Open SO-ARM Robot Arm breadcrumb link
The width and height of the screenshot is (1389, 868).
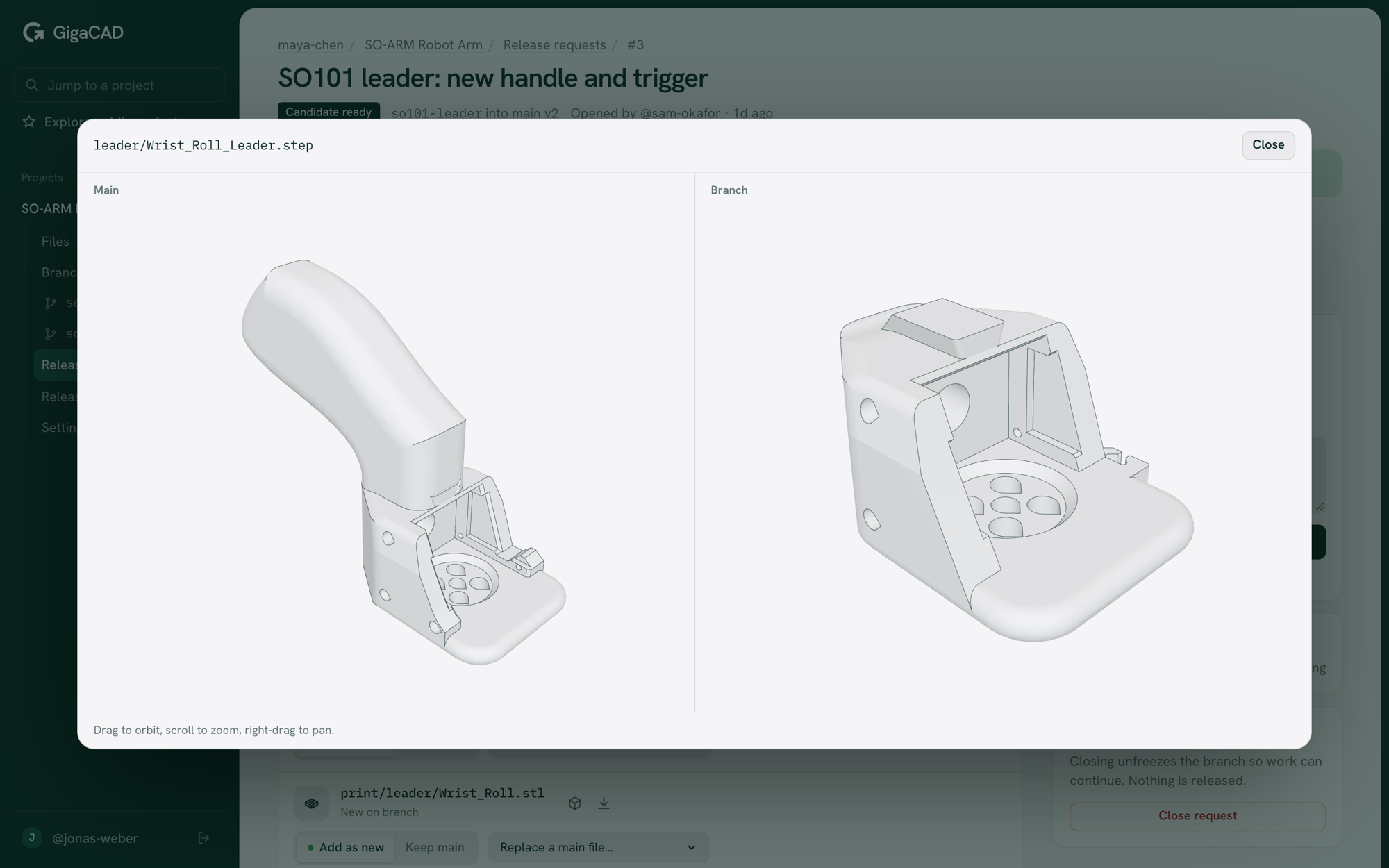[423, 45]
